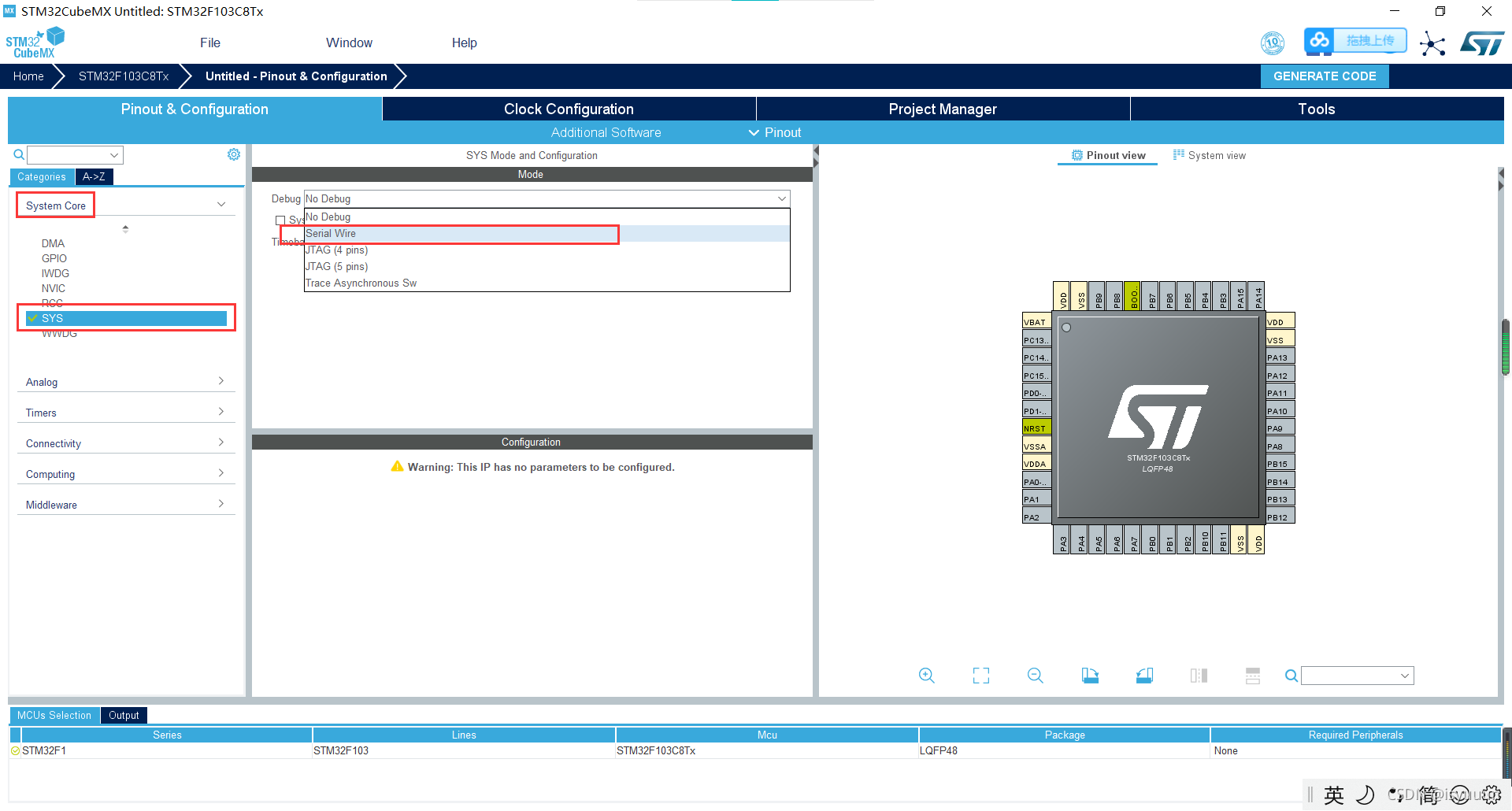Screen dimensions: 1512x811
Task: Choose No Debug in the dropdown list
Action: (x=547, y=217)
